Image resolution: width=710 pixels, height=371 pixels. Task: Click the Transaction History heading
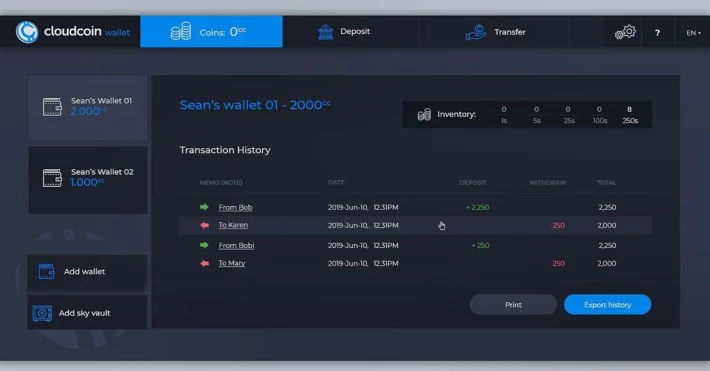225,150
